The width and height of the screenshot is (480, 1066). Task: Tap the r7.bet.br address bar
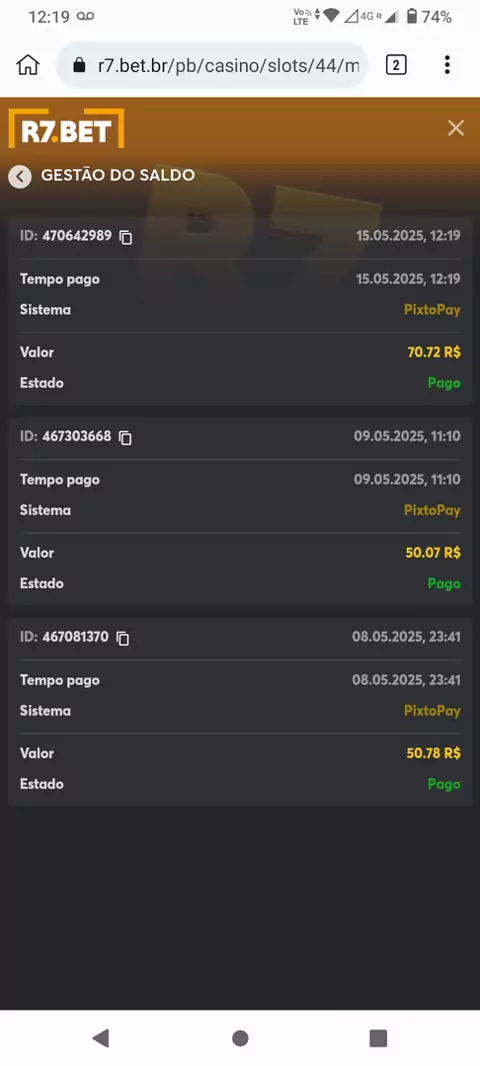(x=212, y=65)
